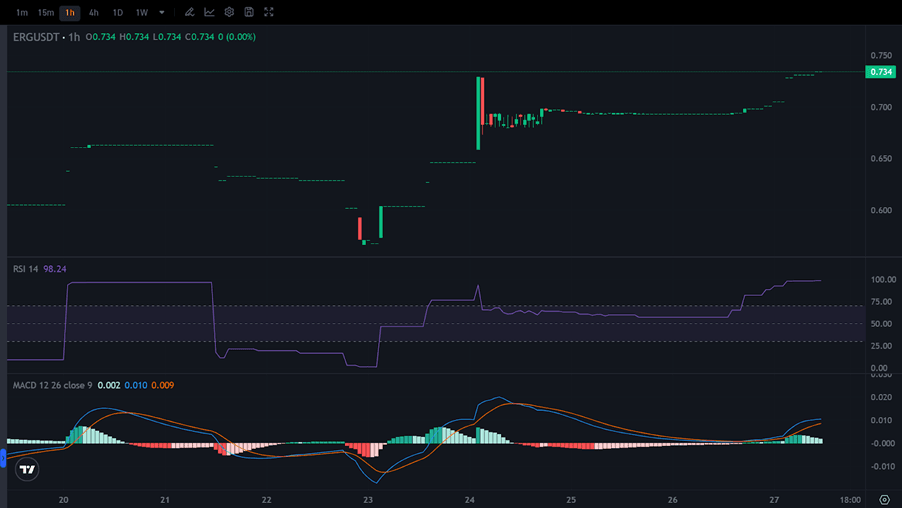This screenshot has height=508, width=902.
Task: Click the 0.700 price axis label
Action: tap(881, 108)
